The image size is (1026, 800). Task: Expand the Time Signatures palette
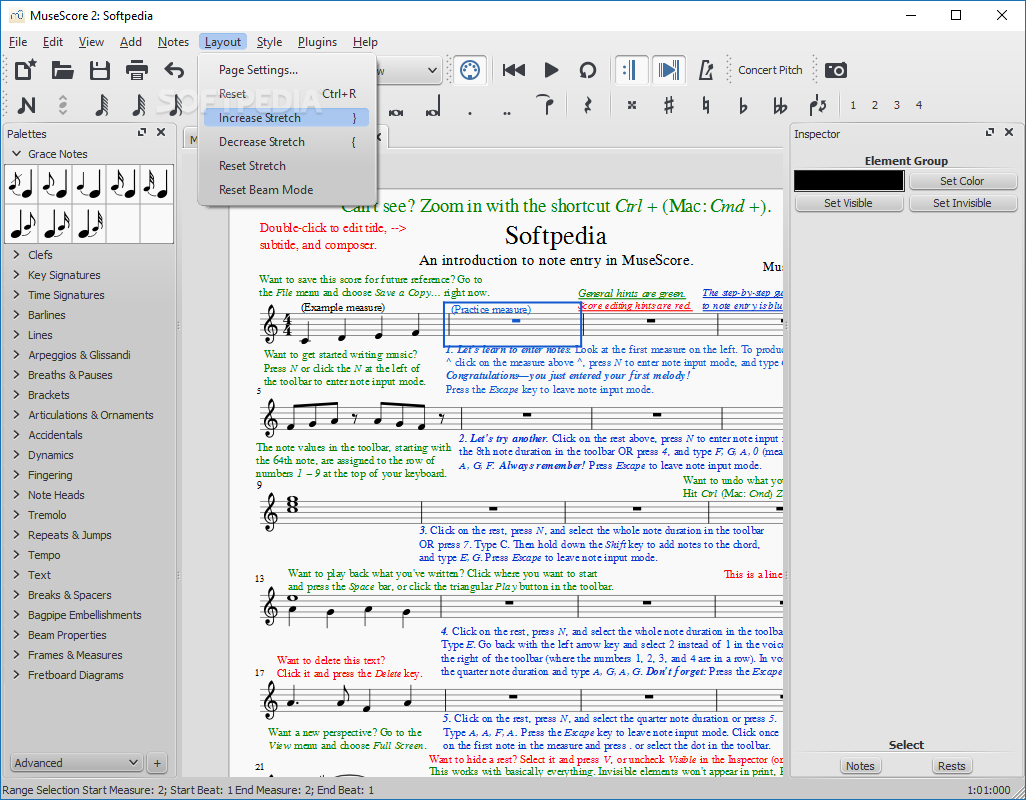(x=17, y=294)
